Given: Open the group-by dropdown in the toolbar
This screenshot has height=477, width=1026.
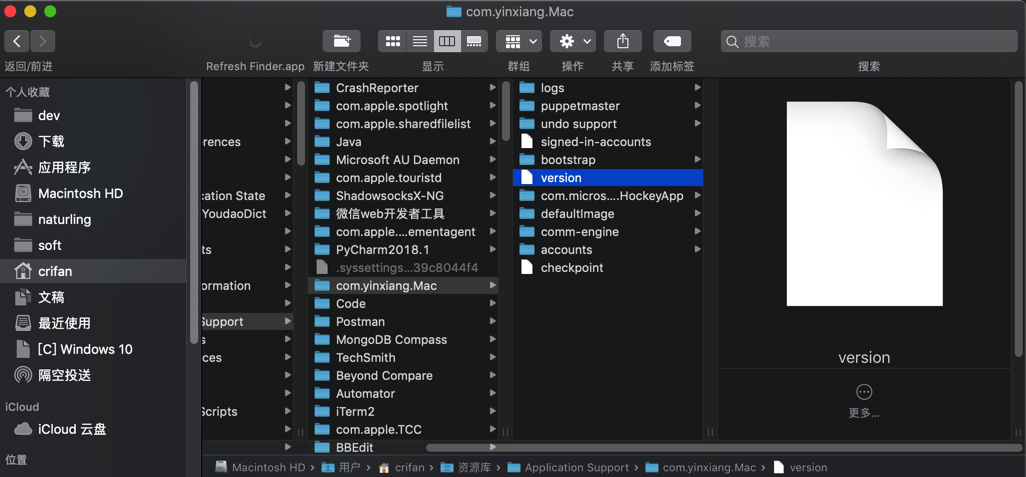Looking at the screenshot, I should (x=519, y=41).
